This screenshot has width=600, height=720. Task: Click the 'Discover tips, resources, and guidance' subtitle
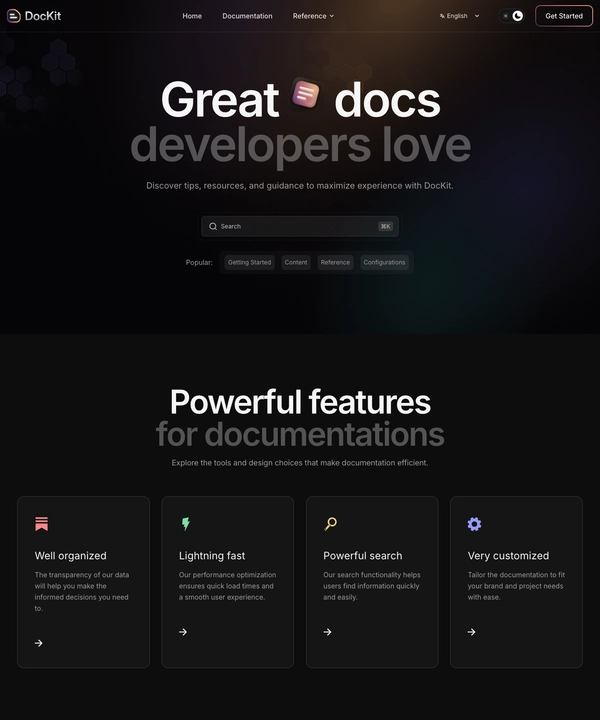tap(300, 186)
